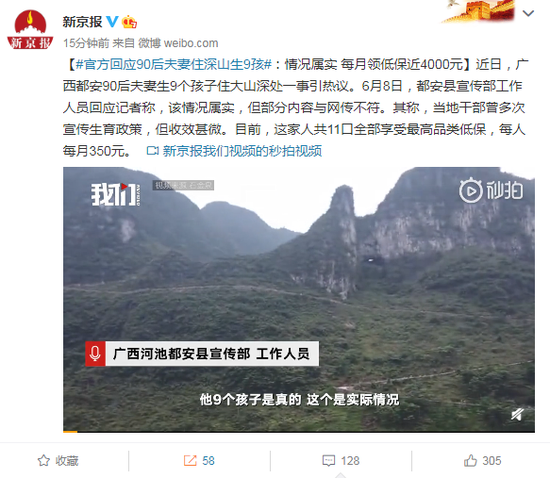Viewport: 550px width, 478px height.
Task: Like the post with thumbs-up 305
Action: [483, 460]
